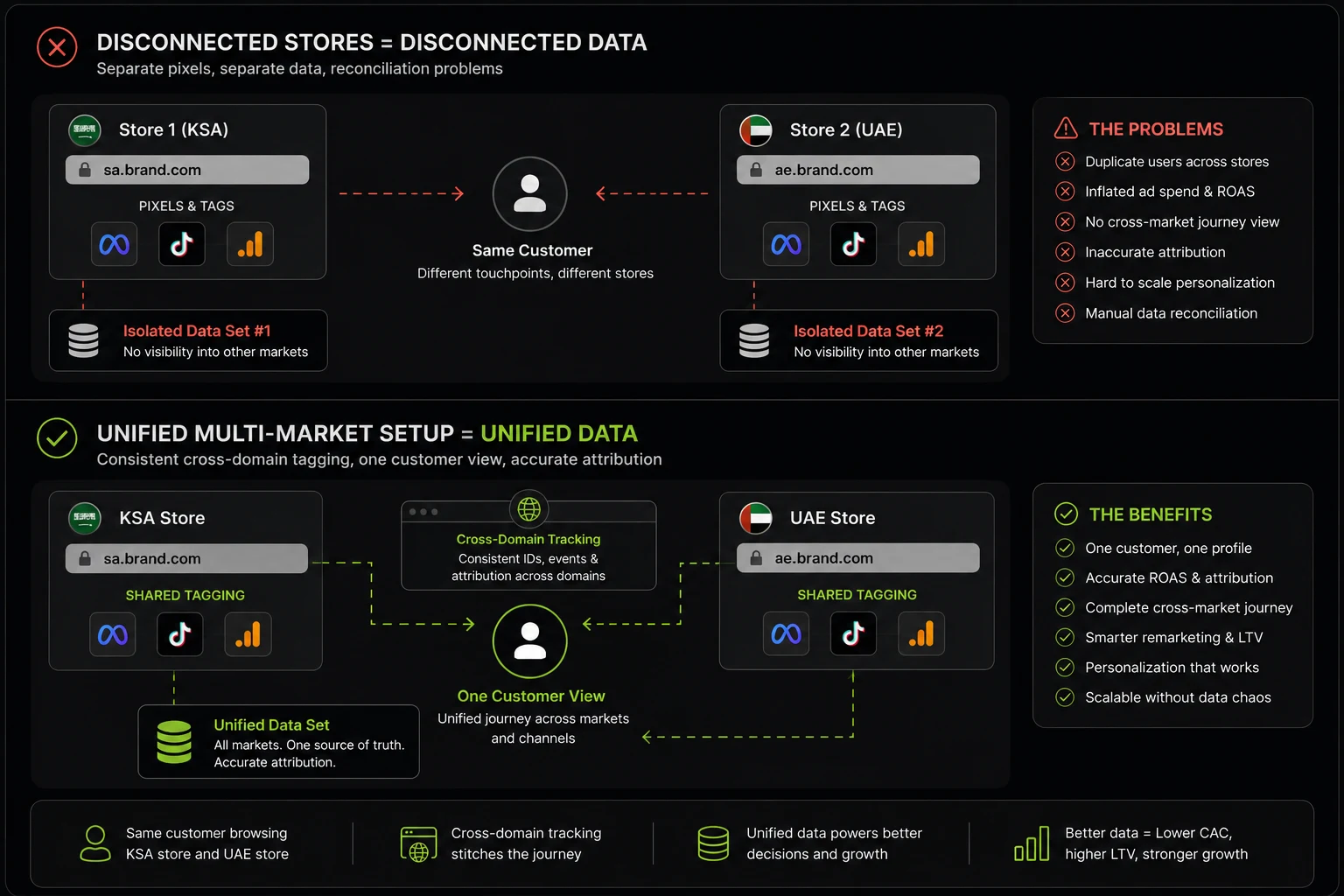1344x896 pixels.
Task: Click the check mark beside Accurate ROAS & attribution
Action: tap(1065, 578)
